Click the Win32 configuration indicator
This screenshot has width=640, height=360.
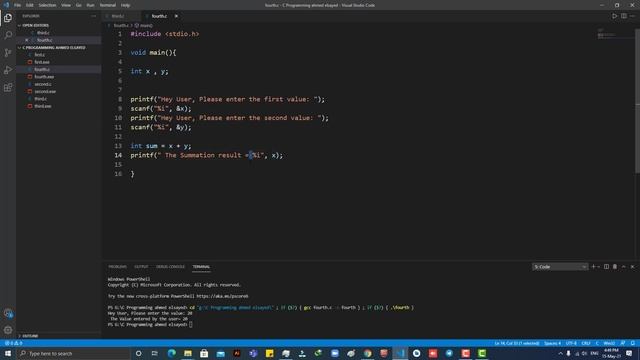coord(609,343)
